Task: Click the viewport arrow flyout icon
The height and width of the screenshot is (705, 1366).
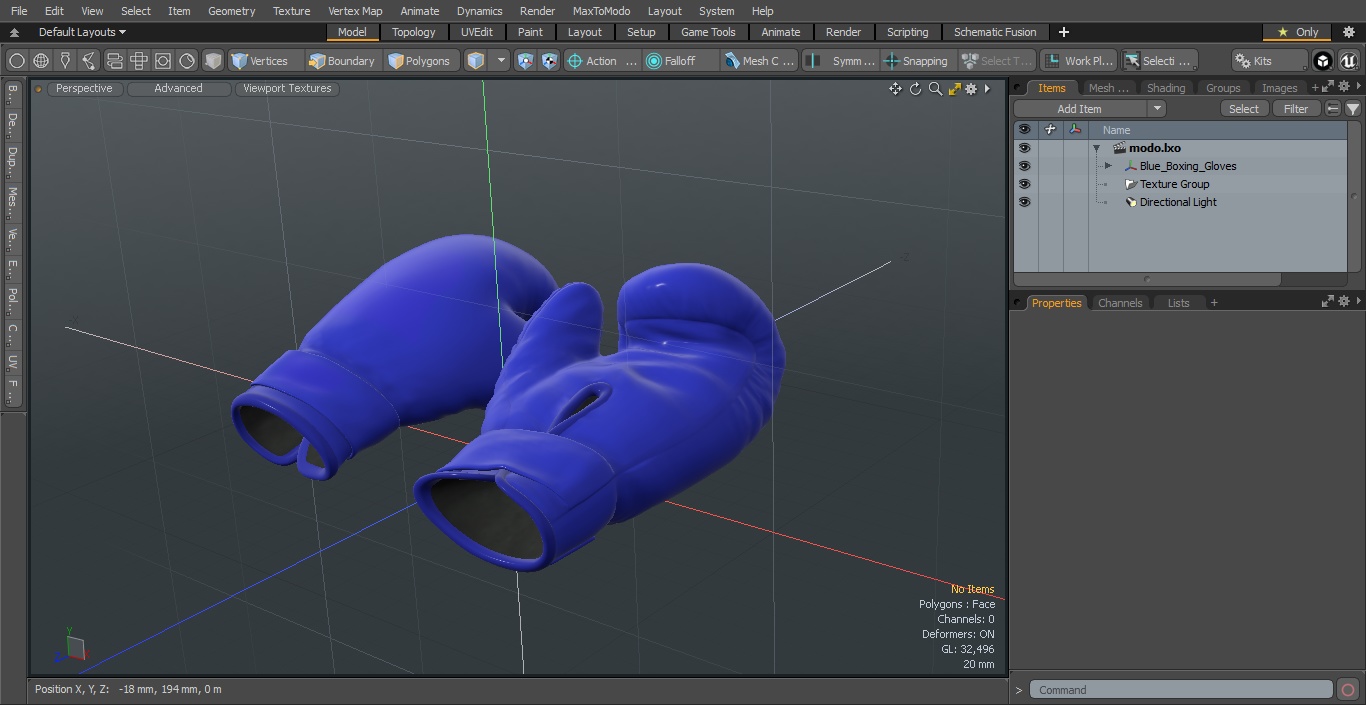Action: [987, 89]
